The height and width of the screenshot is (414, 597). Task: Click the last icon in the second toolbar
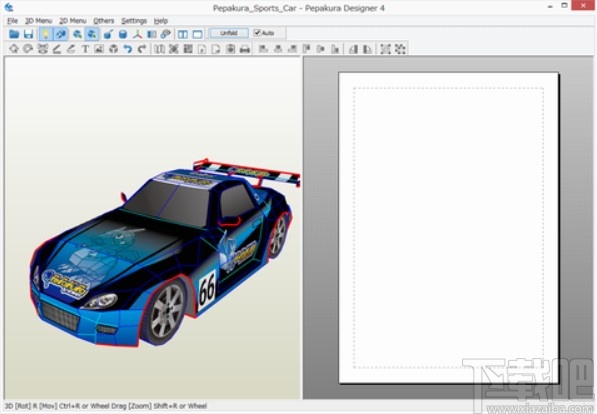coord(400,49)
